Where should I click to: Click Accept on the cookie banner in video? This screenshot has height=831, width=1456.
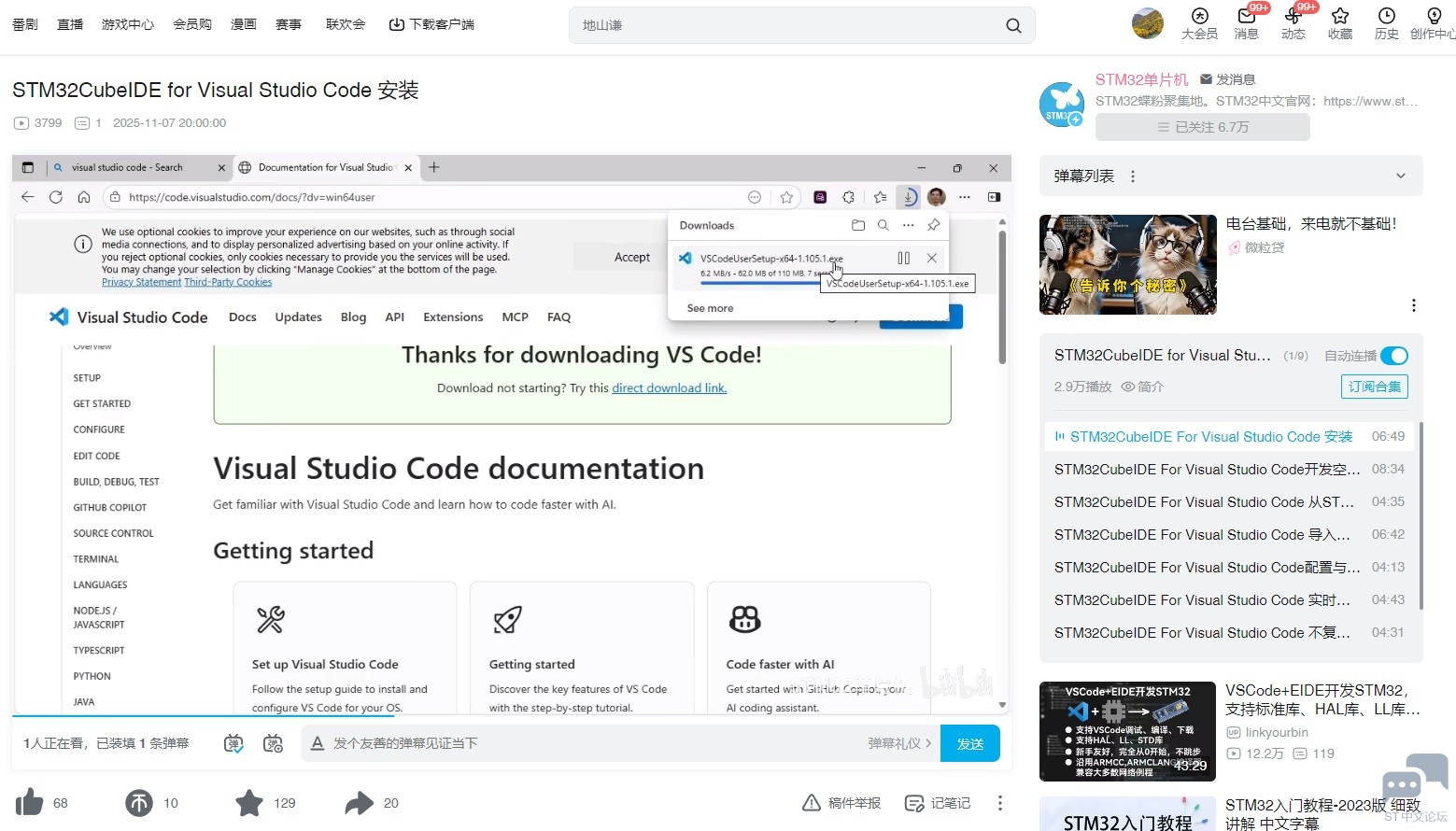point(632,257)
